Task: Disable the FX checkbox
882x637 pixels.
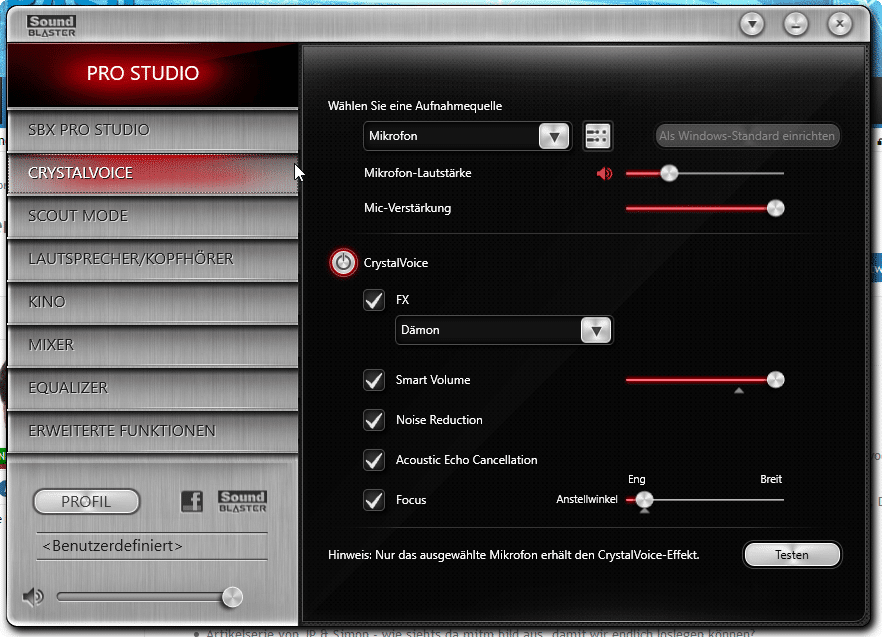Action: 374,300
